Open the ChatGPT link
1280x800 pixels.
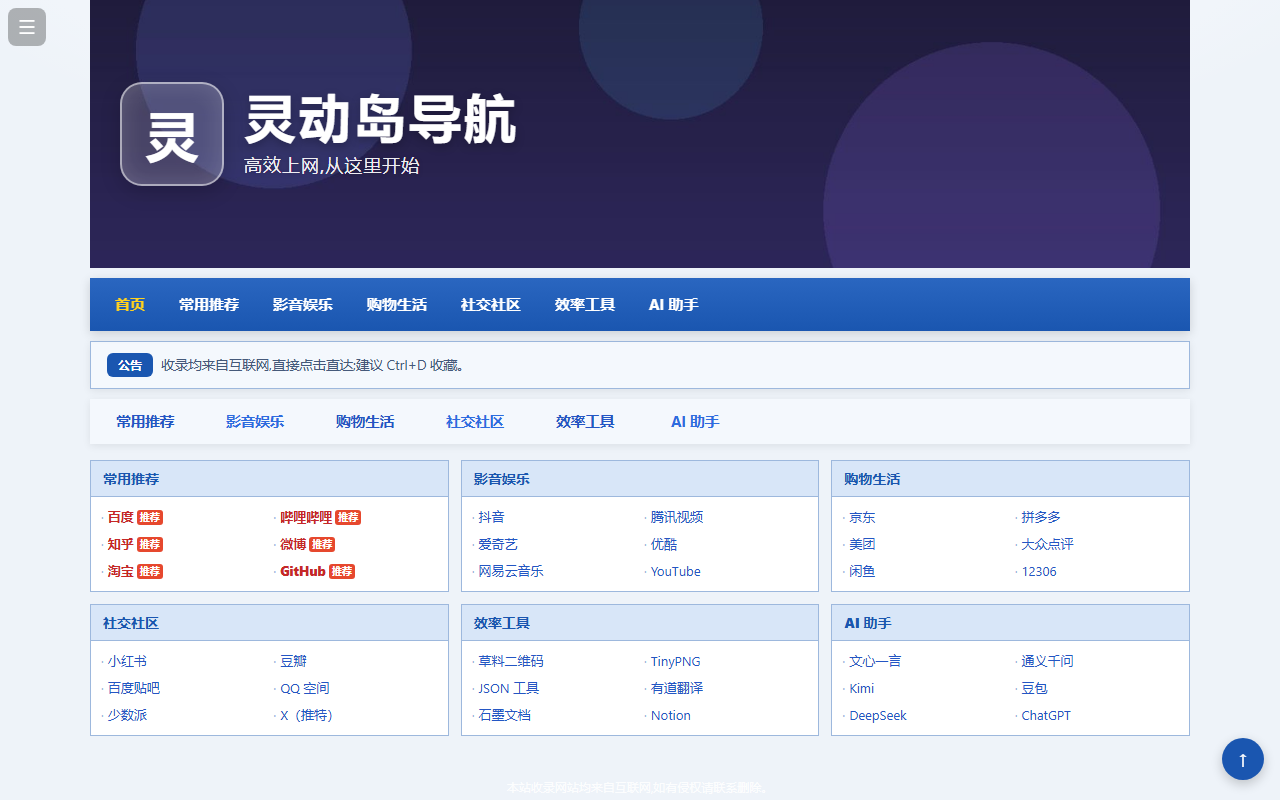tap(1046, 715)
